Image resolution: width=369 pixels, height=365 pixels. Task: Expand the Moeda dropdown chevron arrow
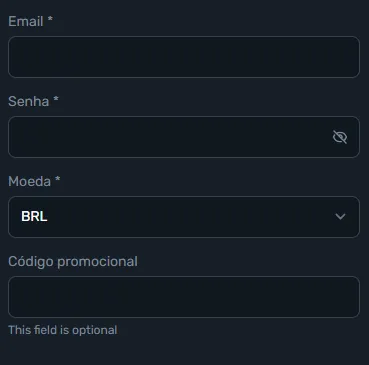(x=340, y=217)
